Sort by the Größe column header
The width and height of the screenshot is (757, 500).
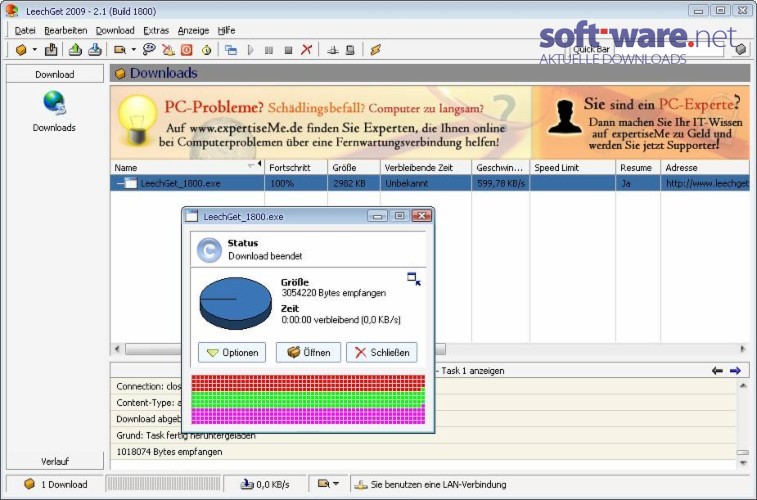tap(353, 167)
